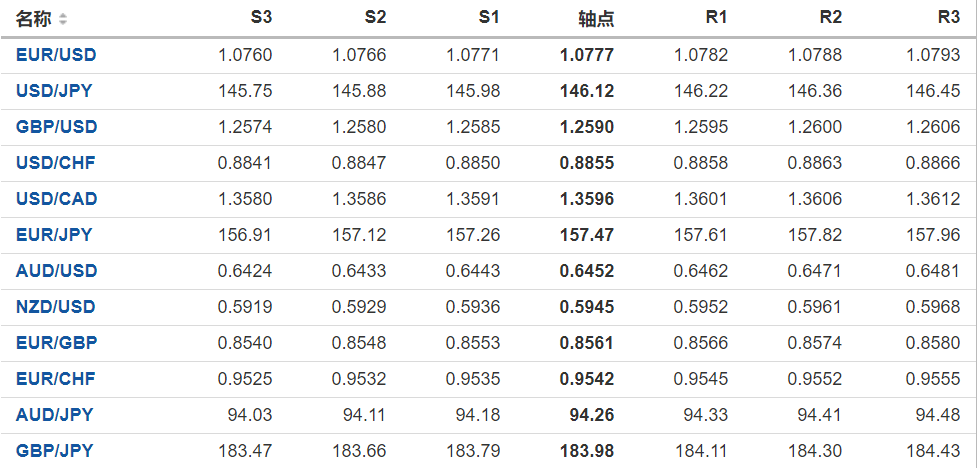Image resolution: width=980 pixels, height=468 pixels.
Task: Select the S1 column header
Action: point(489,18)
